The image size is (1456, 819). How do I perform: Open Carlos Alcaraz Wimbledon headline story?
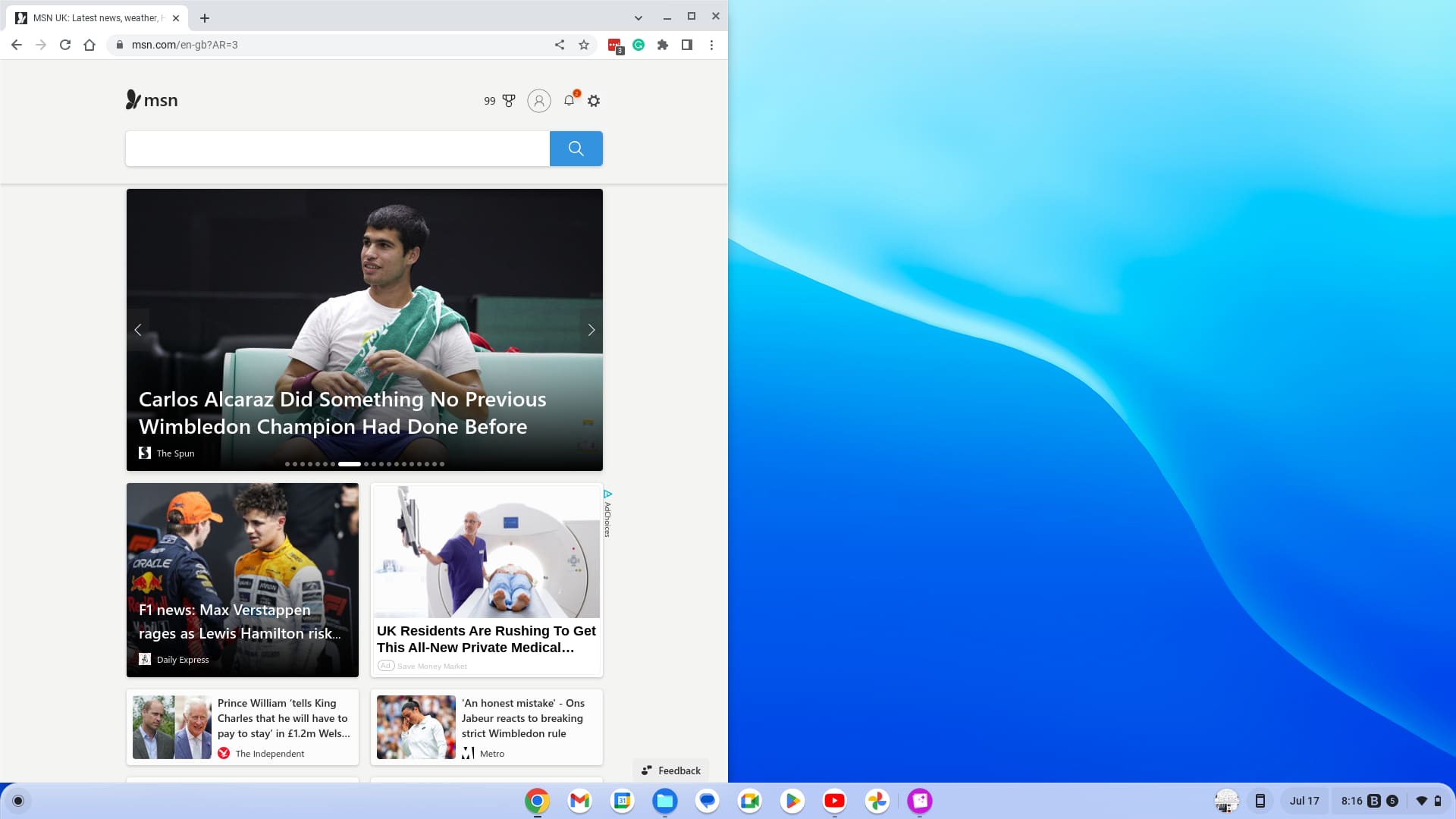(342, 413)
